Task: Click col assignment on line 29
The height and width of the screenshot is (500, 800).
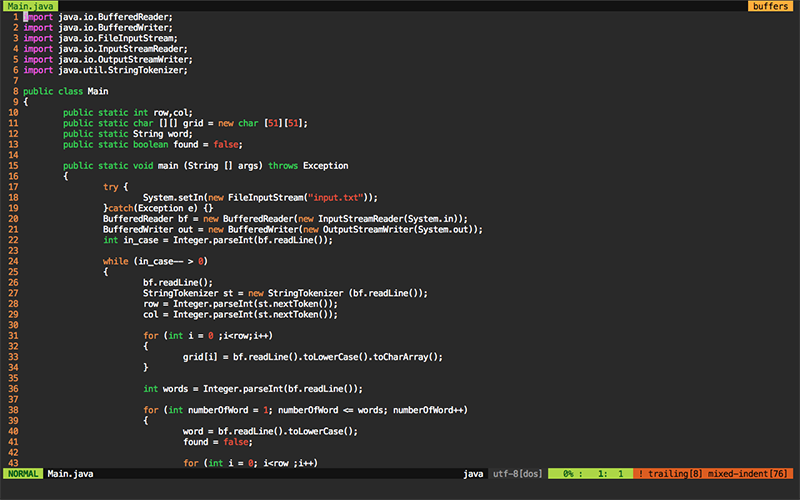Action: (240, 315)
